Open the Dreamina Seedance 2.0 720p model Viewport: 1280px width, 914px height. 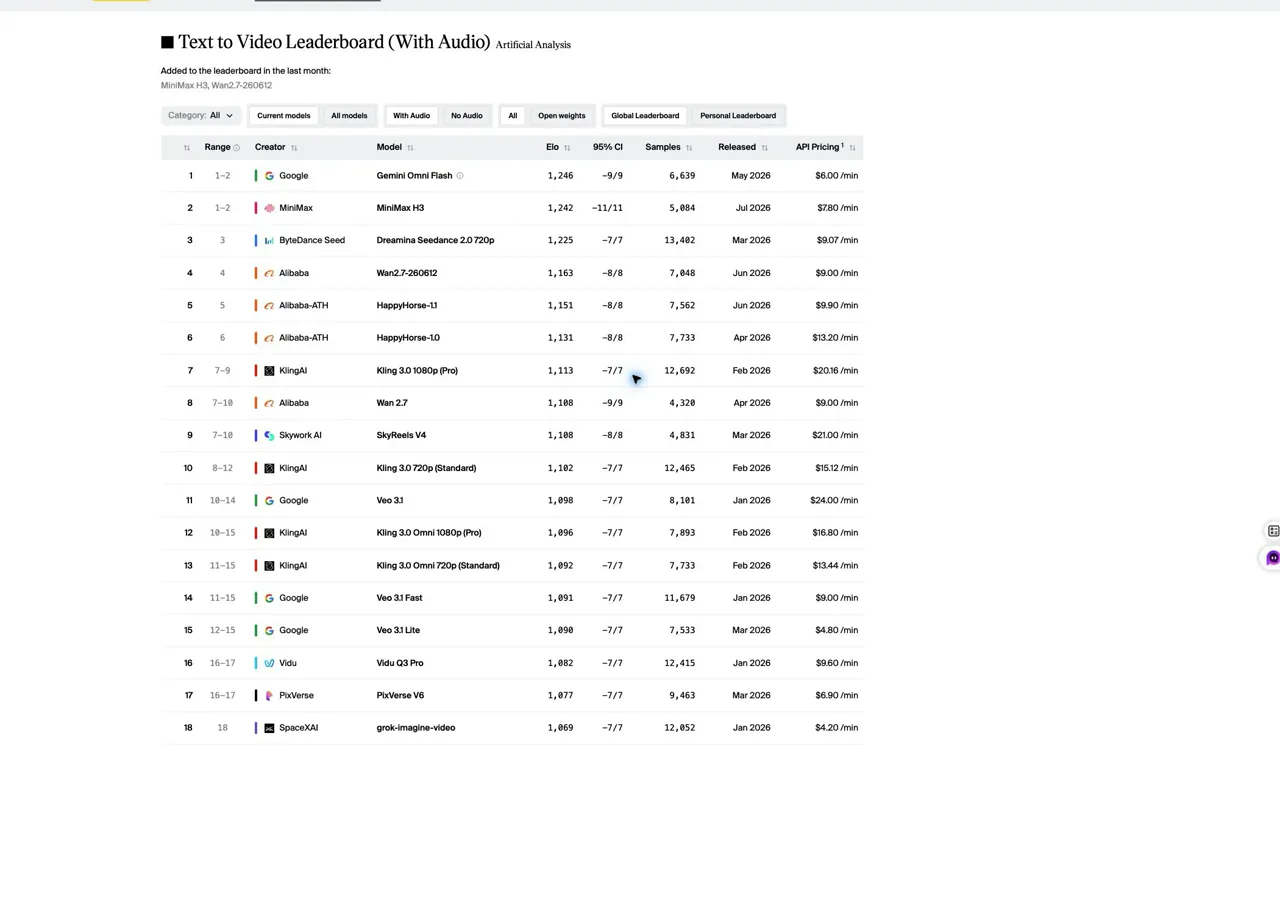[435, 241]
